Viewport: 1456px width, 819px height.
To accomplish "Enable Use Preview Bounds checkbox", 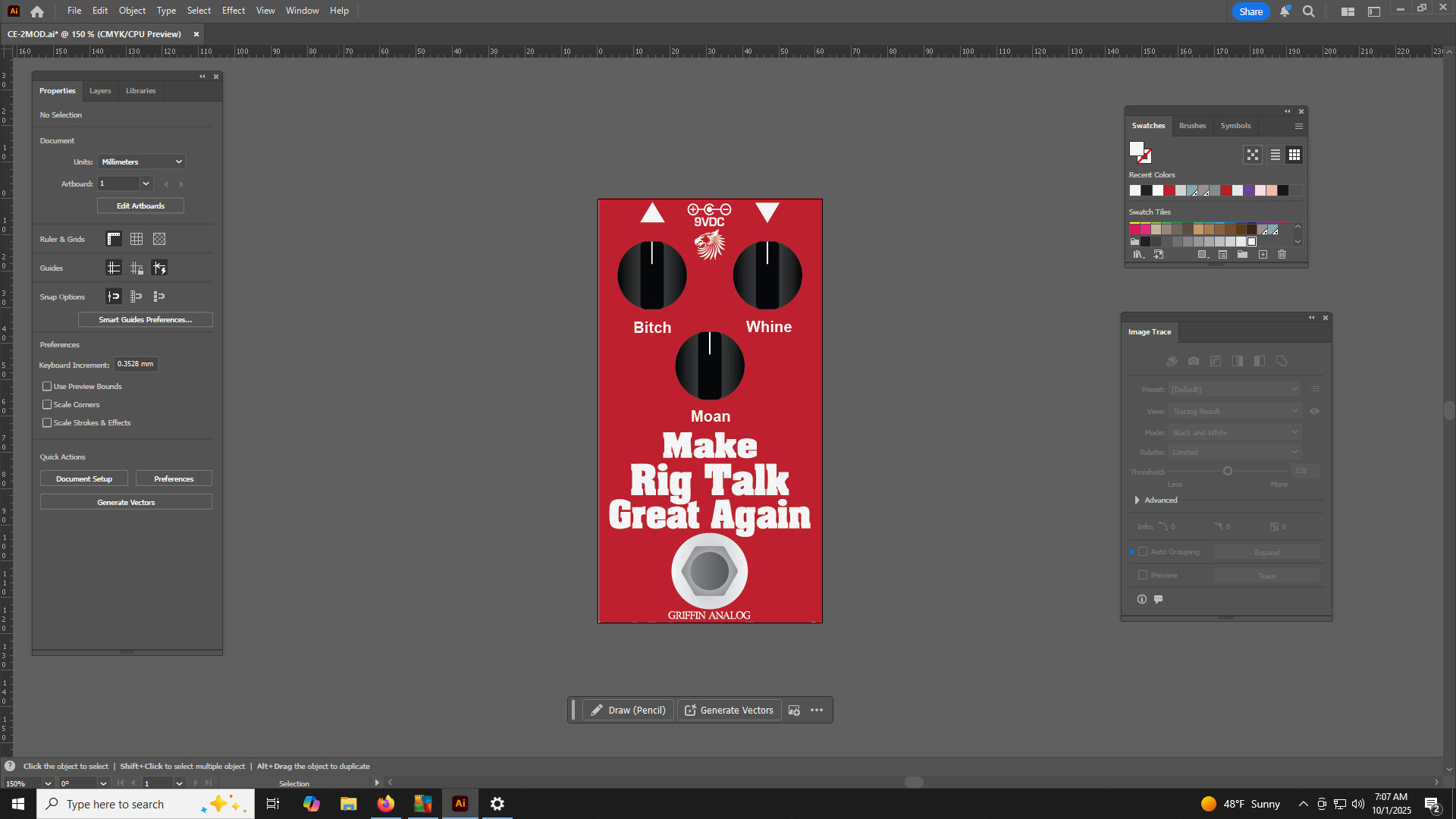I will click(47, 387).
